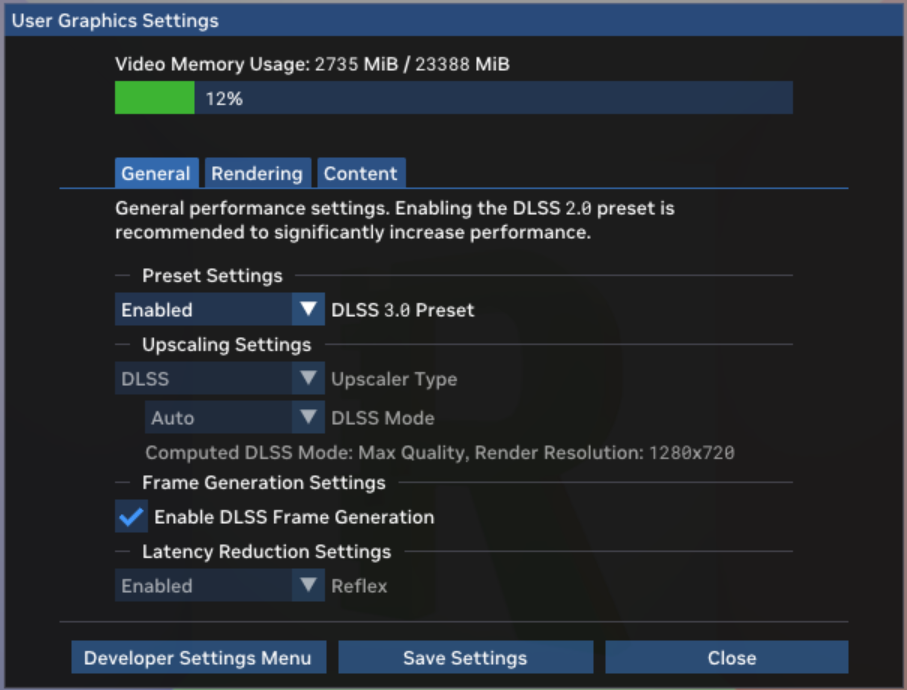The width and height of the screenshot is (907, 690).
Task: Click the DLSS Mode dropdown arrow icon
Action: (308, 417)
